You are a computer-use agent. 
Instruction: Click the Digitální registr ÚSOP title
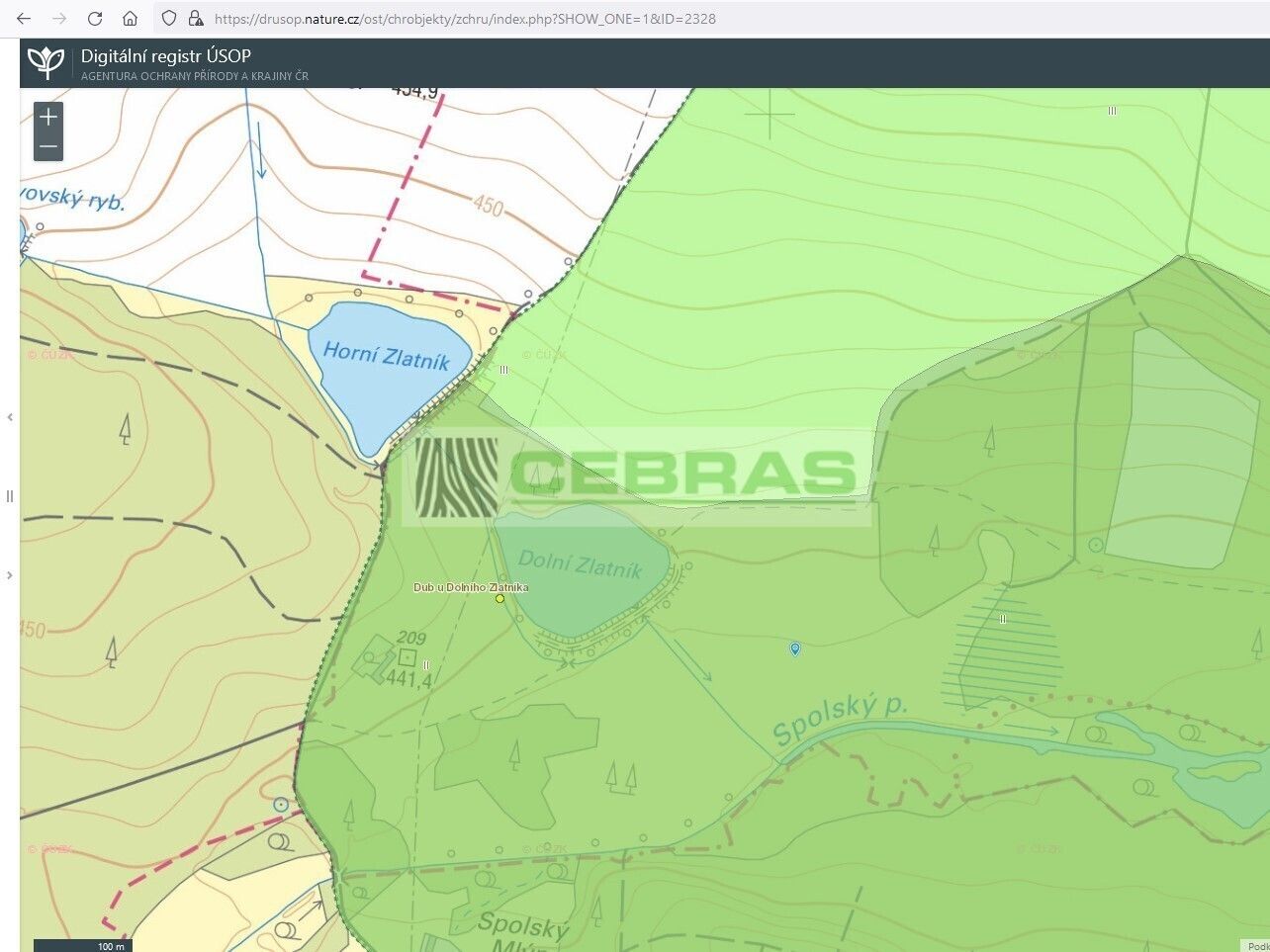click(166, 55)
